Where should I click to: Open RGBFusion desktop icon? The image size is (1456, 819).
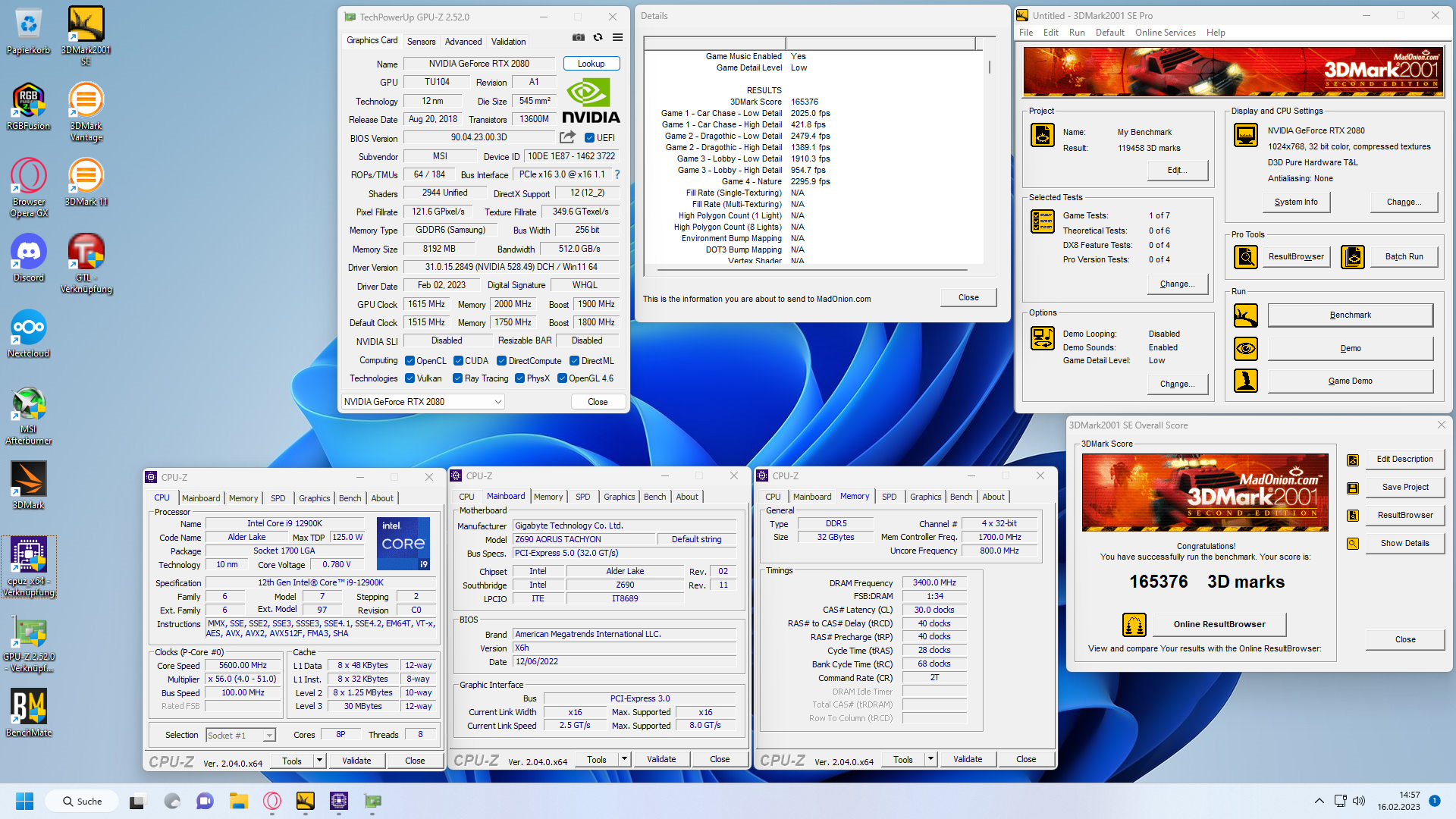coord(29,107)
